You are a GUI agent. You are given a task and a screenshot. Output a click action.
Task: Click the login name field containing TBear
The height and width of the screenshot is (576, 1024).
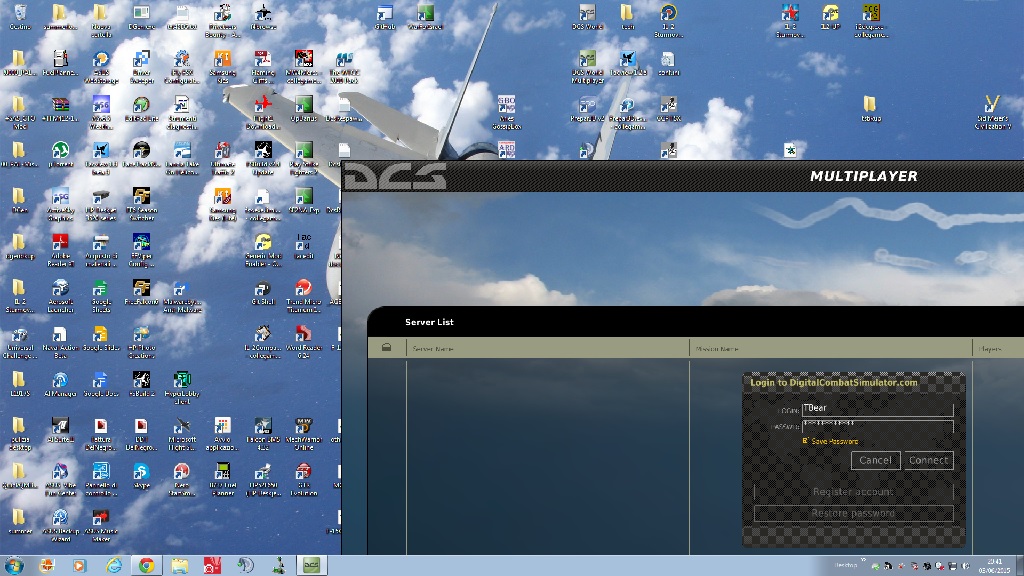click(x=878, y=409)
